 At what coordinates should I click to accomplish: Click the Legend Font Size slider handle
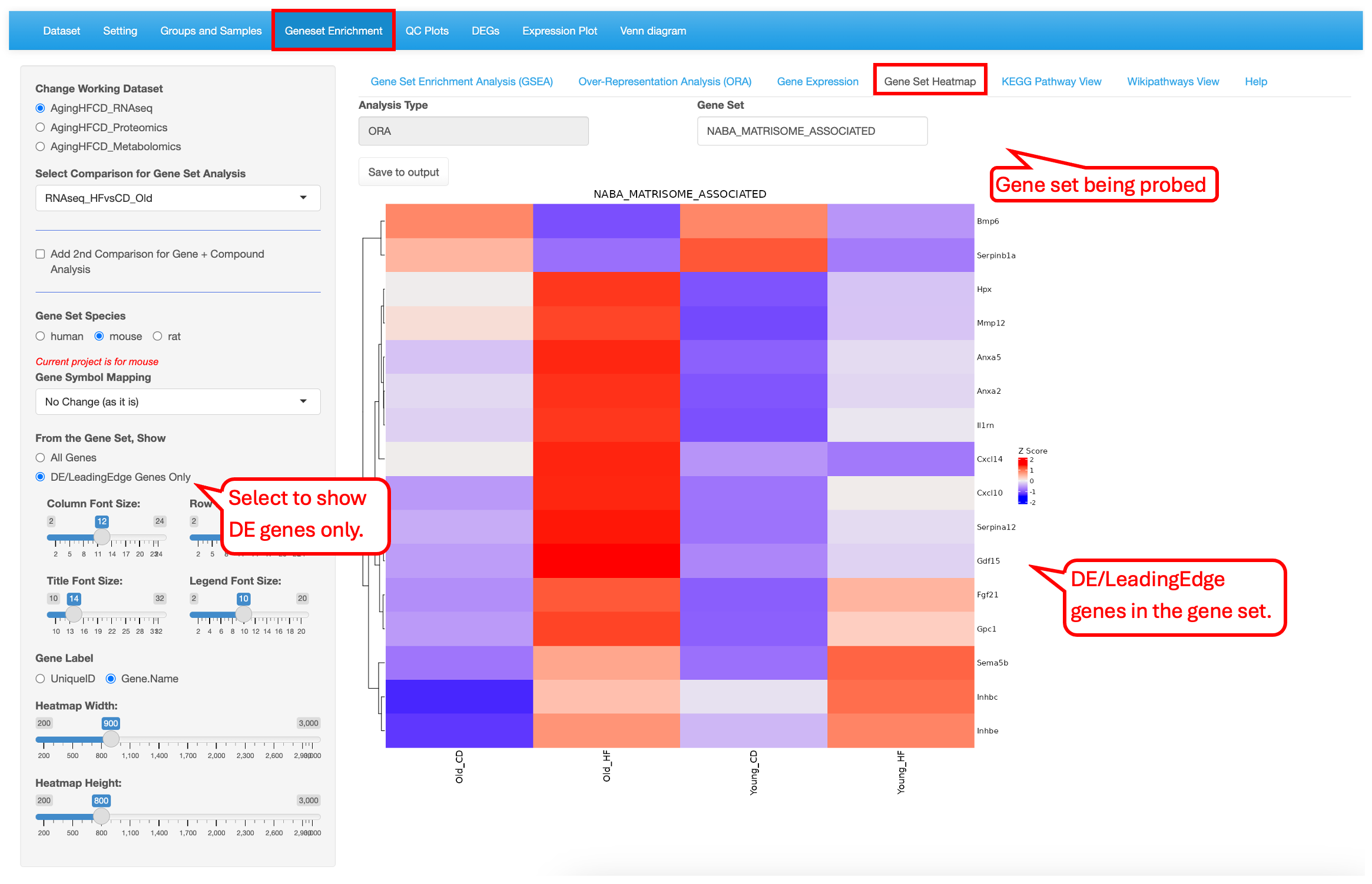[243, 614]
